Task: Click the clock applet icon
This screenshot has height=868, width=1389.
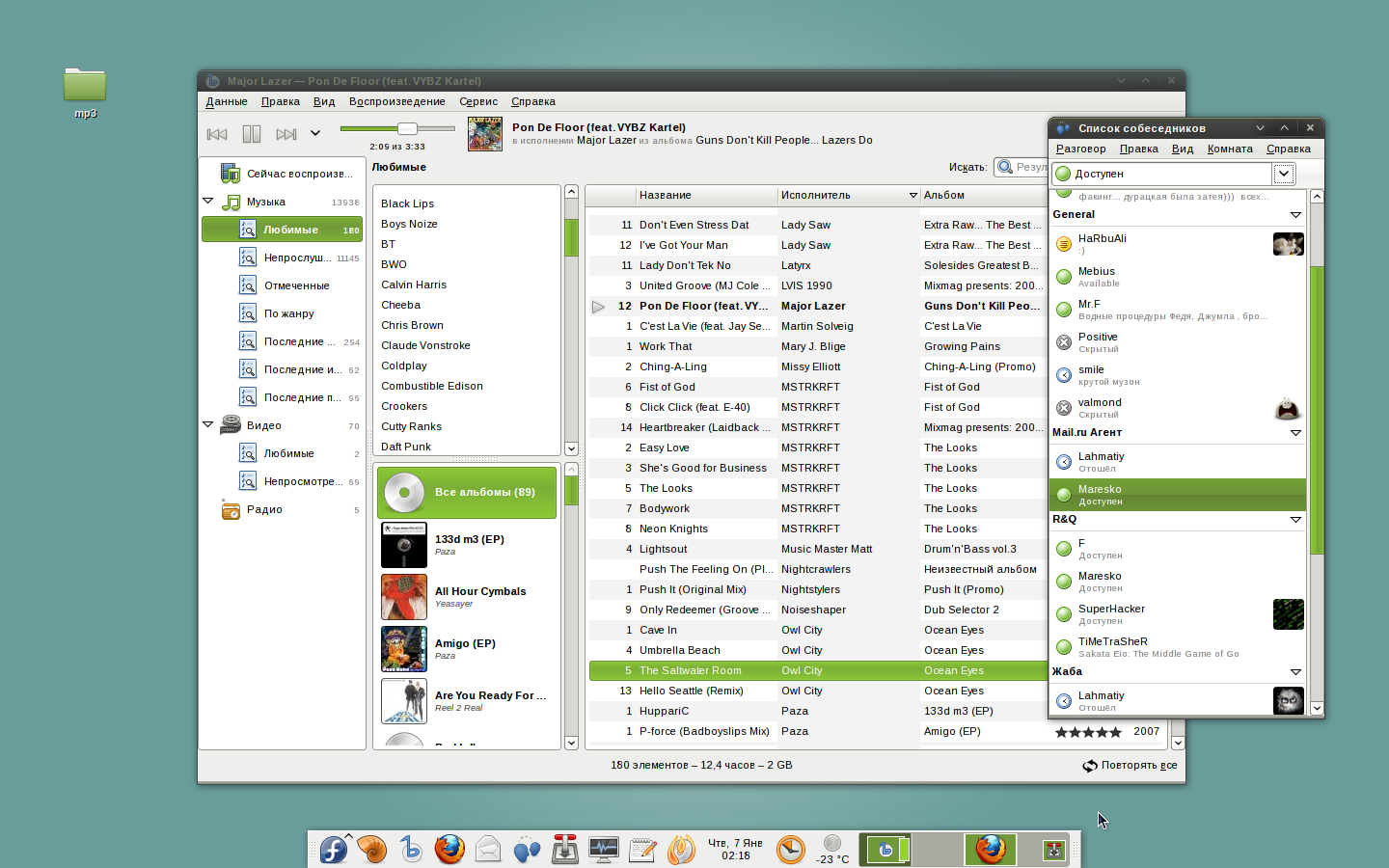Action: tap(791, 850)
